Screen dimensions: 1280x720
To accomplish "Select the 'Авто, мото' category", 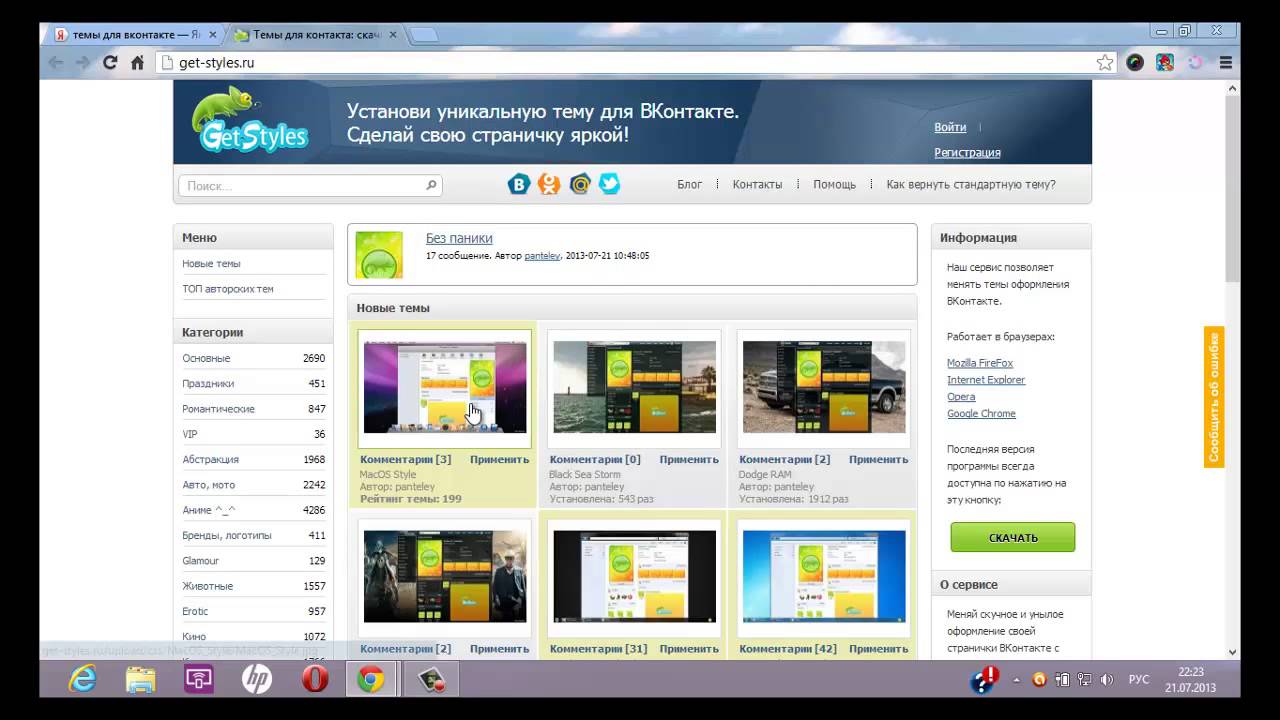I will (x=209, y=485).
